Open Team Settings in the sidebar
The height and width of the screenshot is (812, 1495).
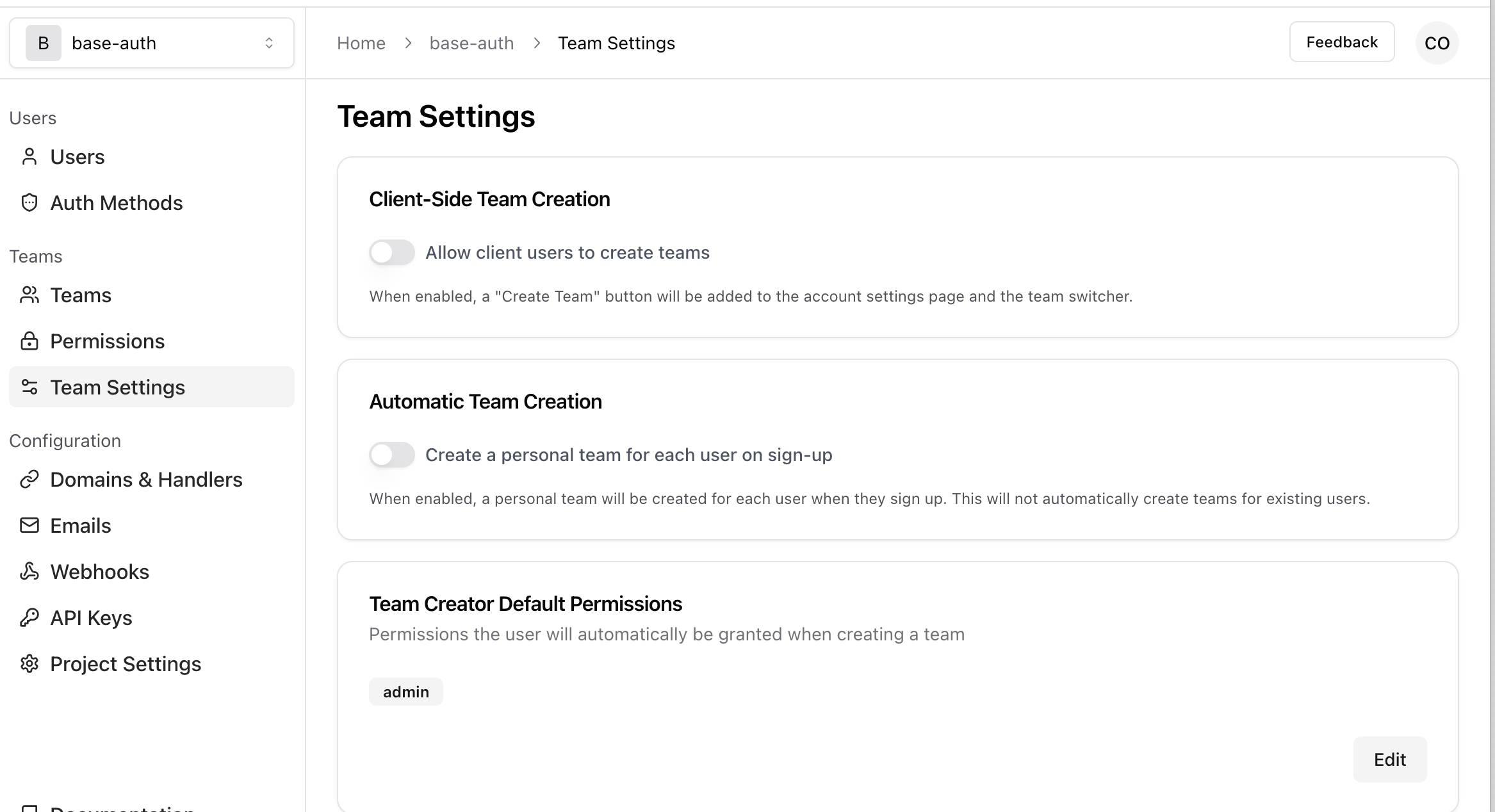click(118, 387)
